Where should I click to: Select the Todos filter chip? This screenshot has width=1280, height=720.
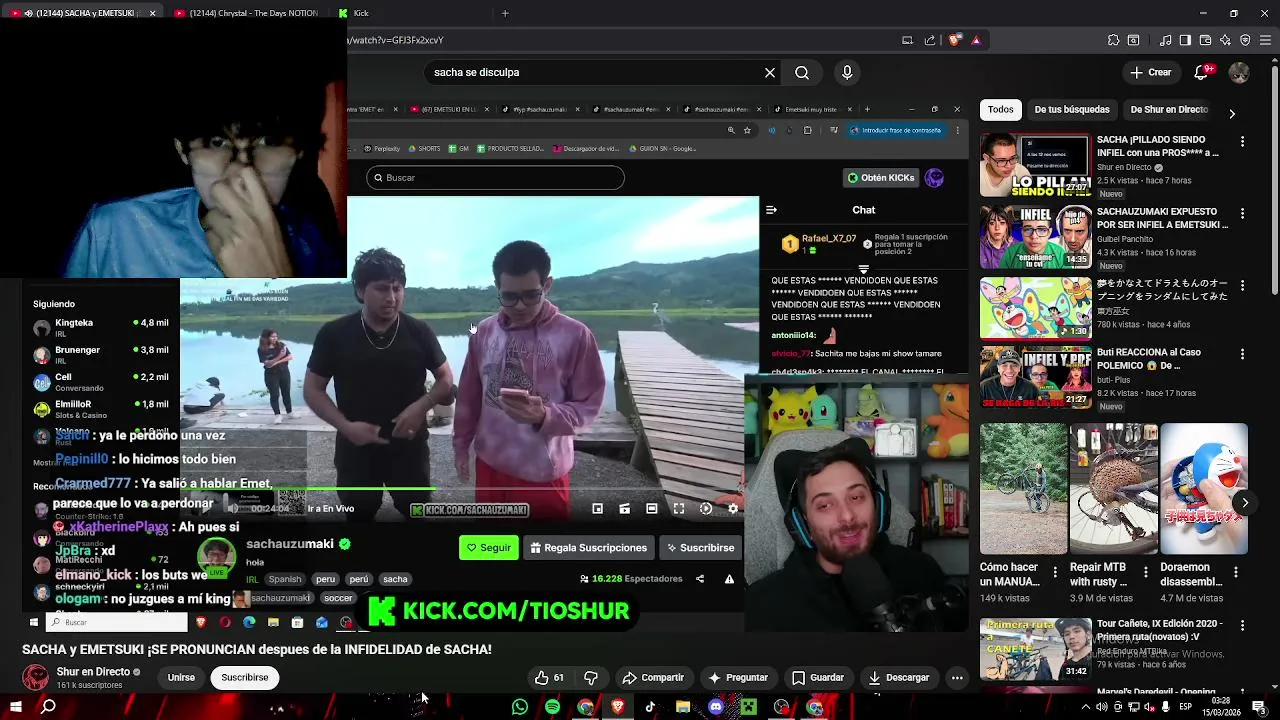1000,110
